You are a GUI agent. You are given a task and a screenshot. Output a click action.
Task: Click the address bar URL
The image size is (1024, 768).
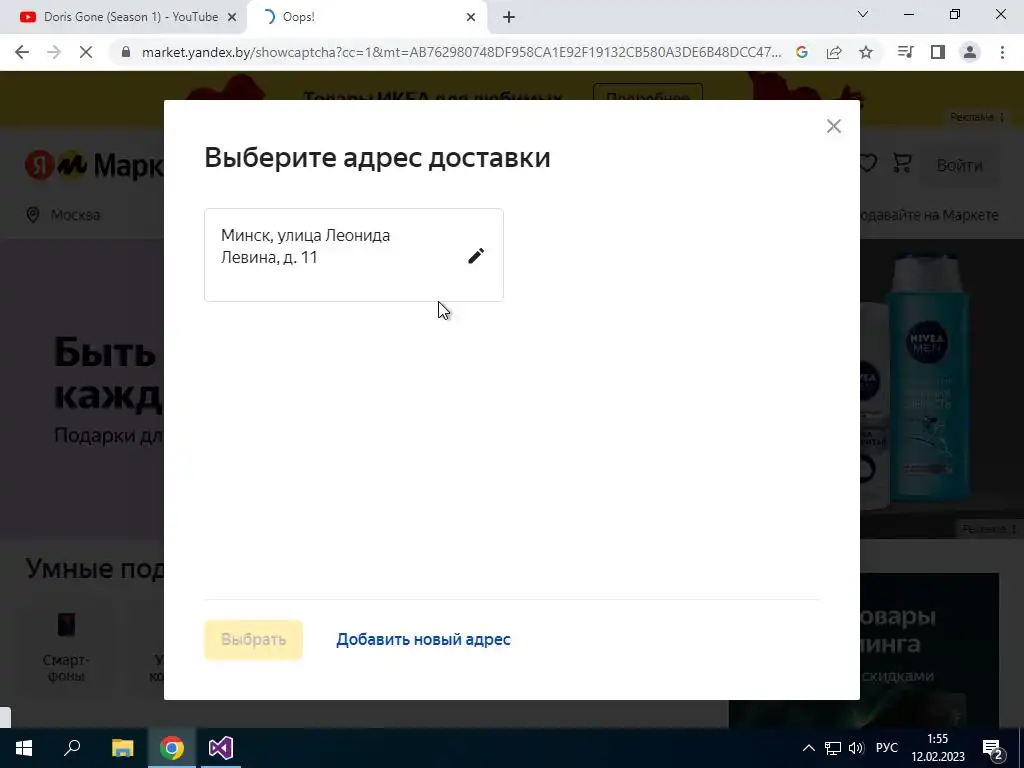click(x=461, y=52)
